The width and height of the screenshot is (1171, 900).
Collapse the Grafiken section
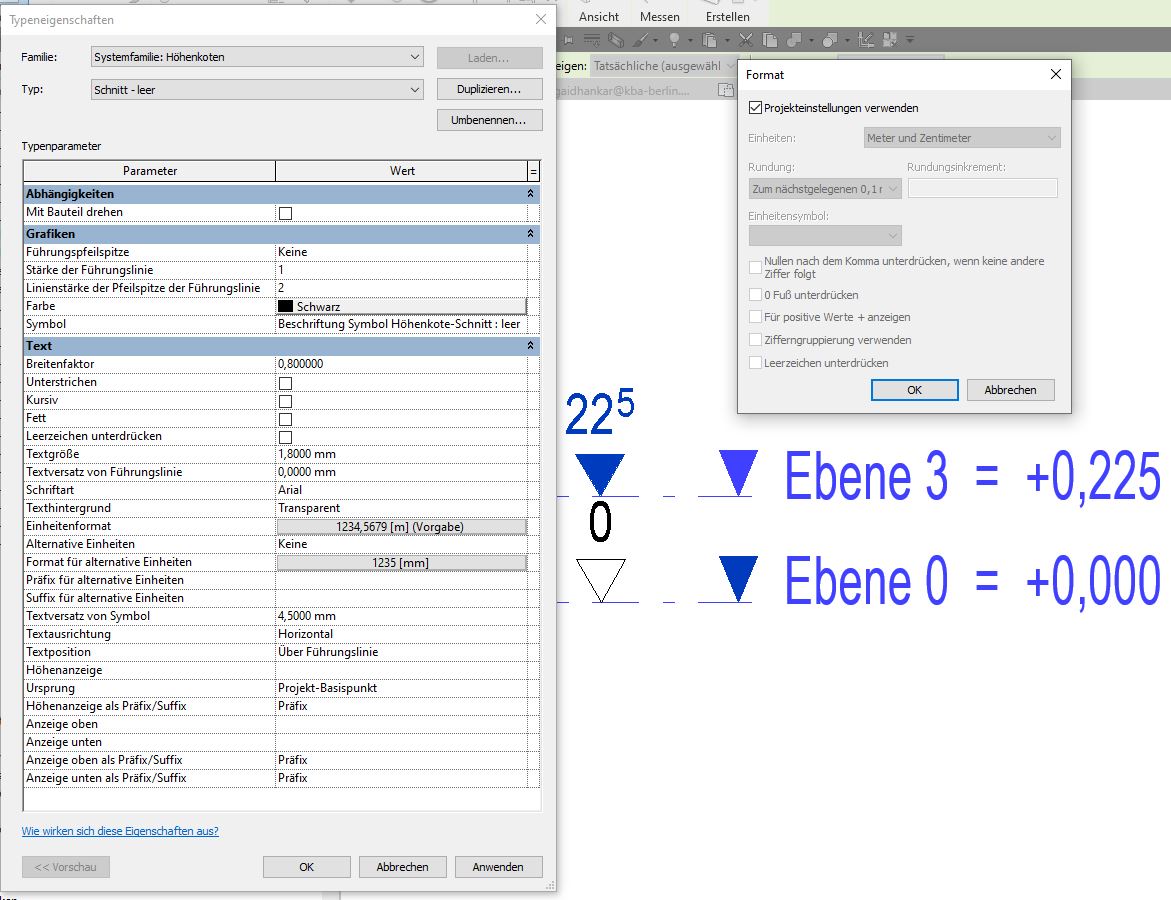(530, 234)
